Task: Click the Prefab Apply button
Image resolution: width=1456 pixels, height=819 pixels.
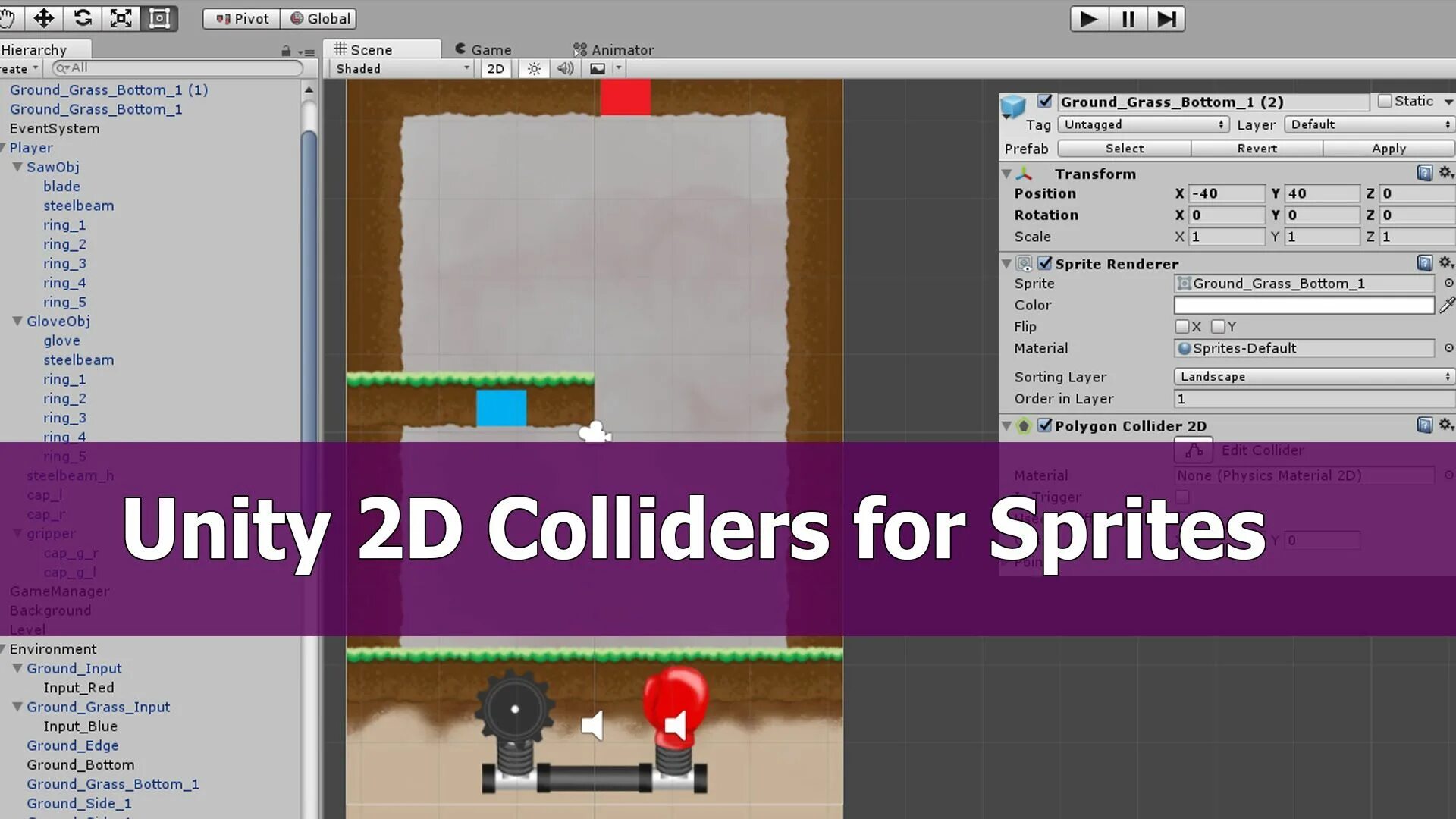Action: point(1389,149)
